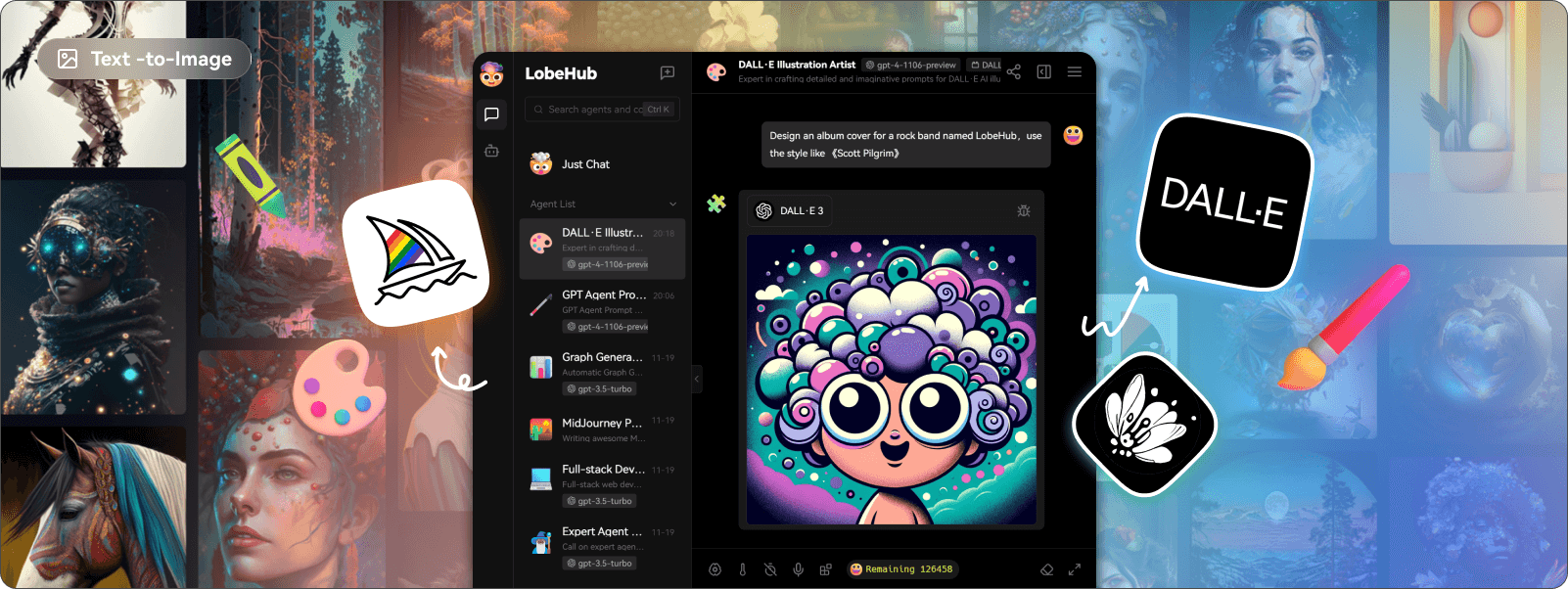Open the plugins icon in the chat toolbar

pyautogui.click(x=825, y=569)
